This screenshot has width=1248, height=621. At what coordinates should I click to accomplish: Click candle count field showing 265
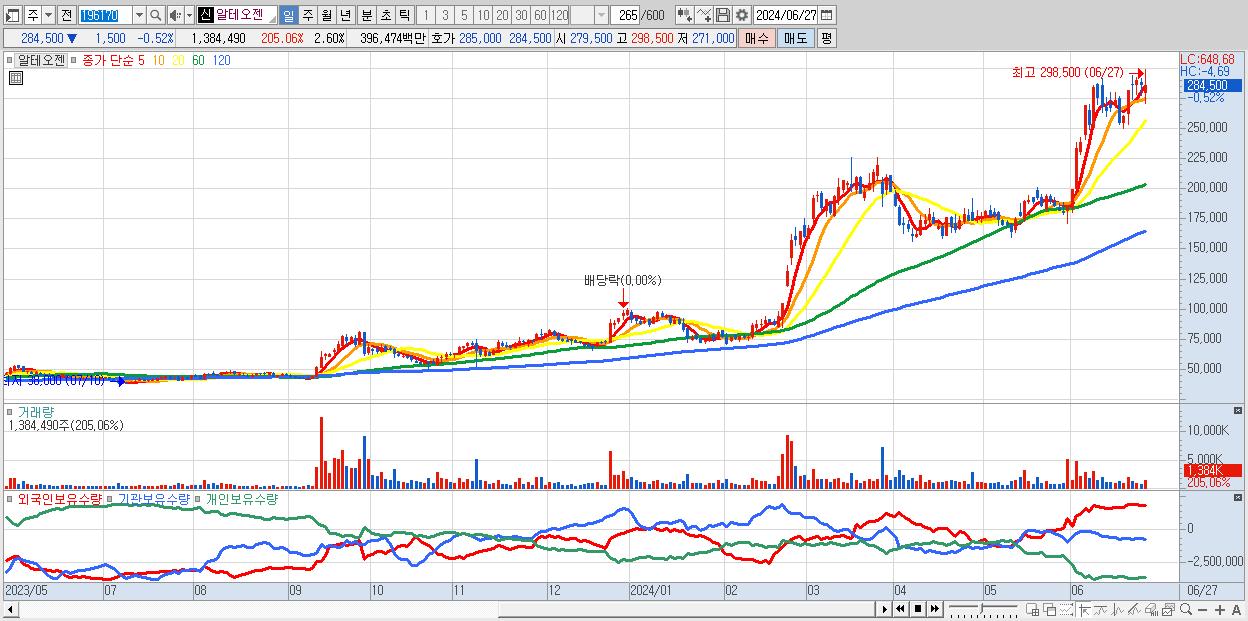pyautogui.click(x=625, y=15)
